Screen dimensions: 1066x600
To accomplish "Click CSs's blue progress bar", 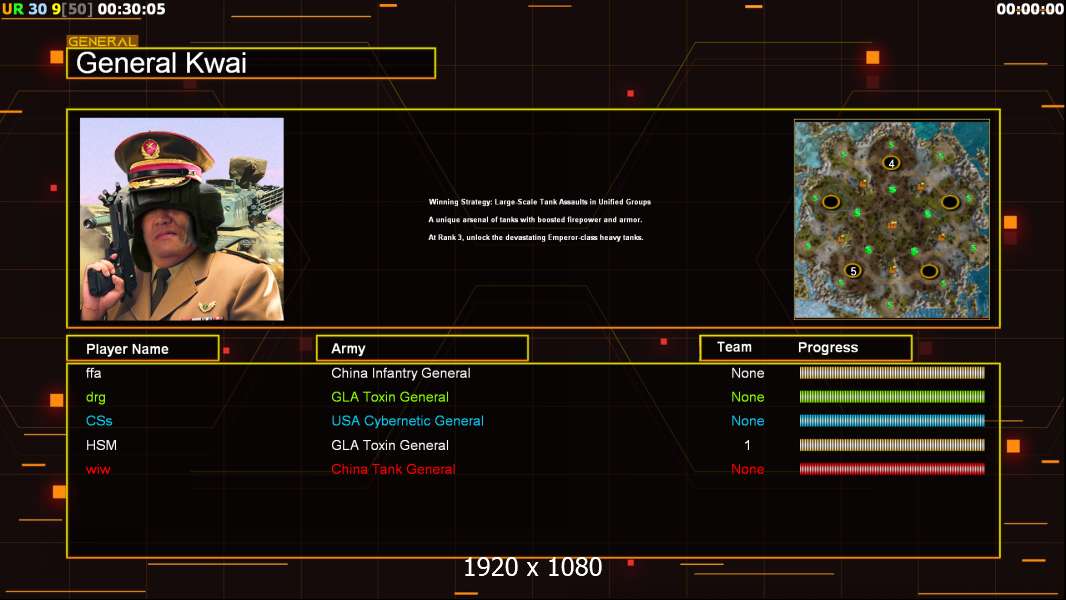I will [x=892, y=421].
